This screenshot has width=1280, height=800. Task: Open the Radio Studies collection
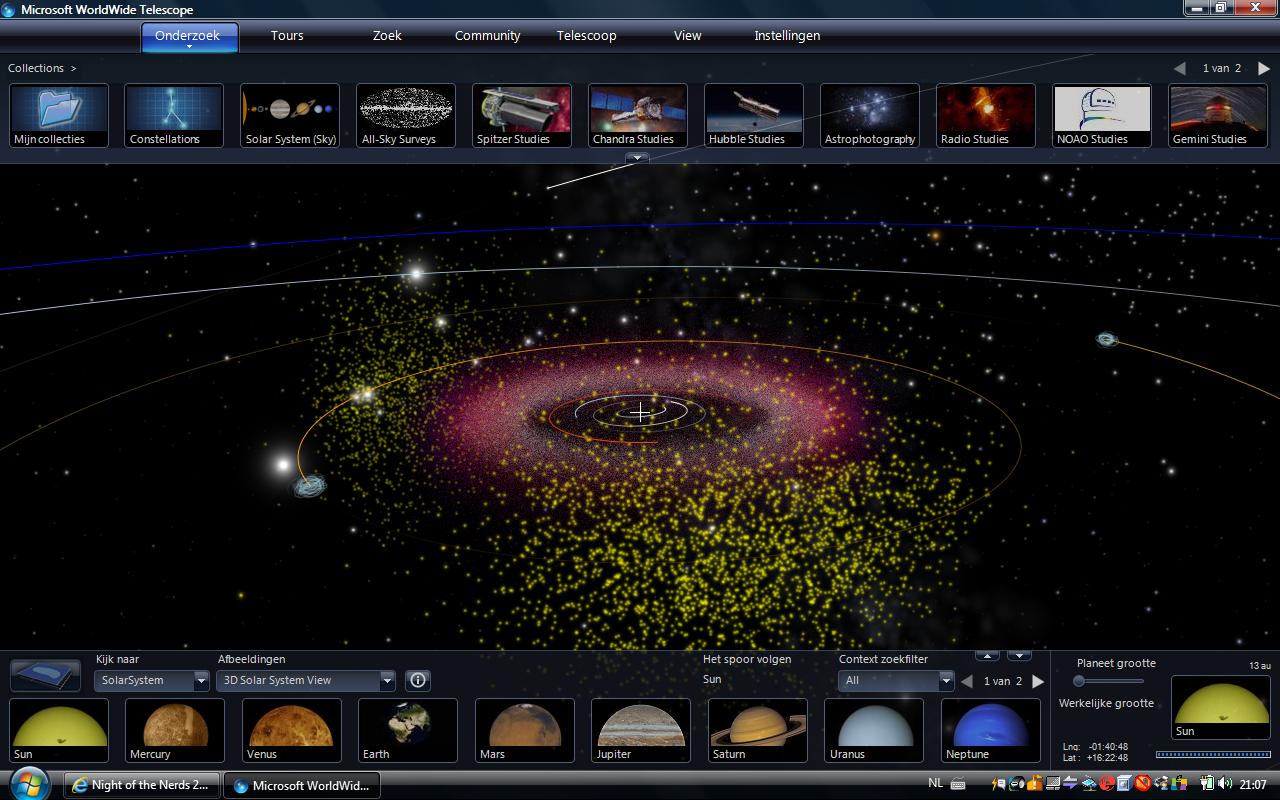986,116
